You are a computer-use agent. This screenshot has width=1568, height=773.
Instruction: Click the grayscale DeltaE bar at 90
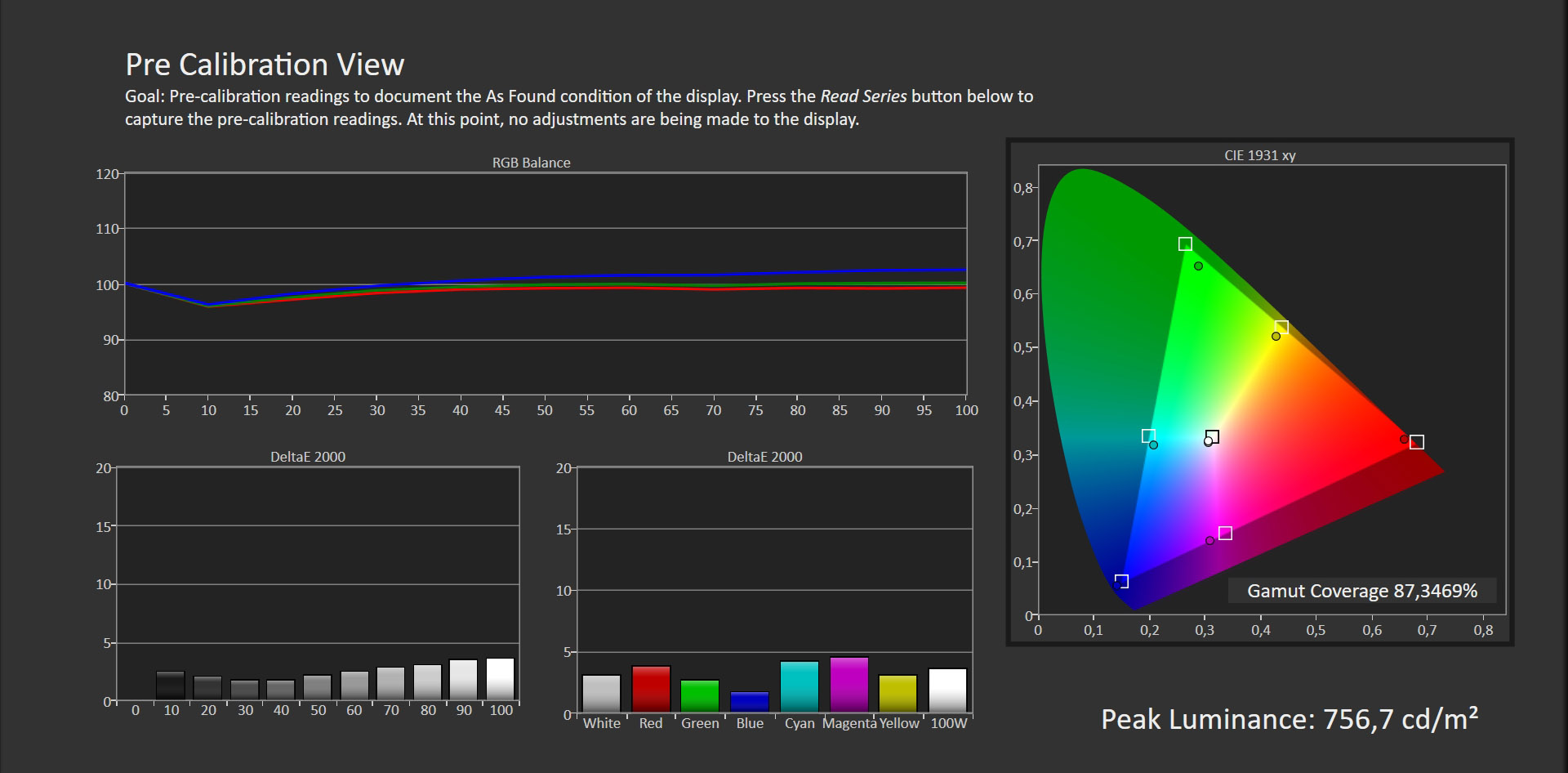coord(464,680)
